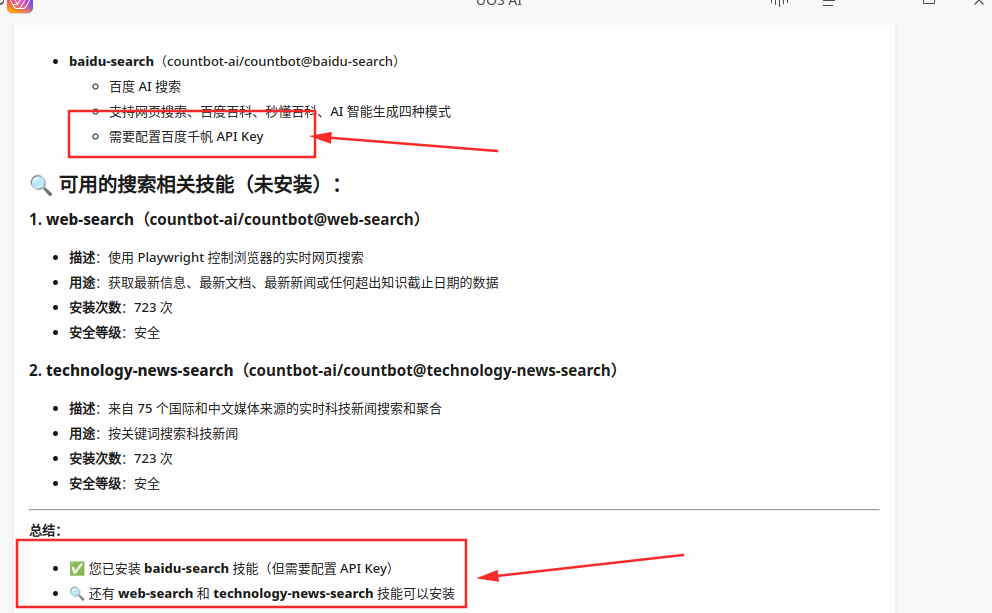Click 安全等级：安全 under web-search
The image size is (992, 613).
[115, 333]
